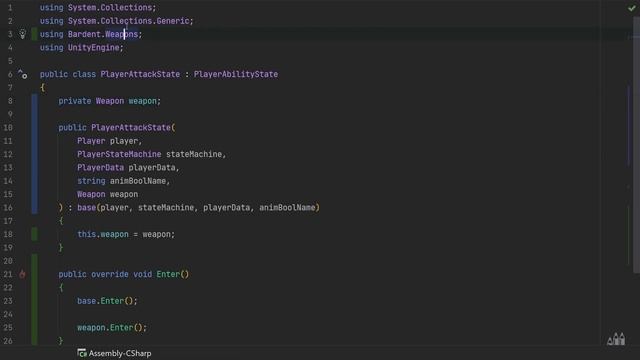640x360 pixels.
Task: Click the green change marker beside line 3
Action: 35,34
